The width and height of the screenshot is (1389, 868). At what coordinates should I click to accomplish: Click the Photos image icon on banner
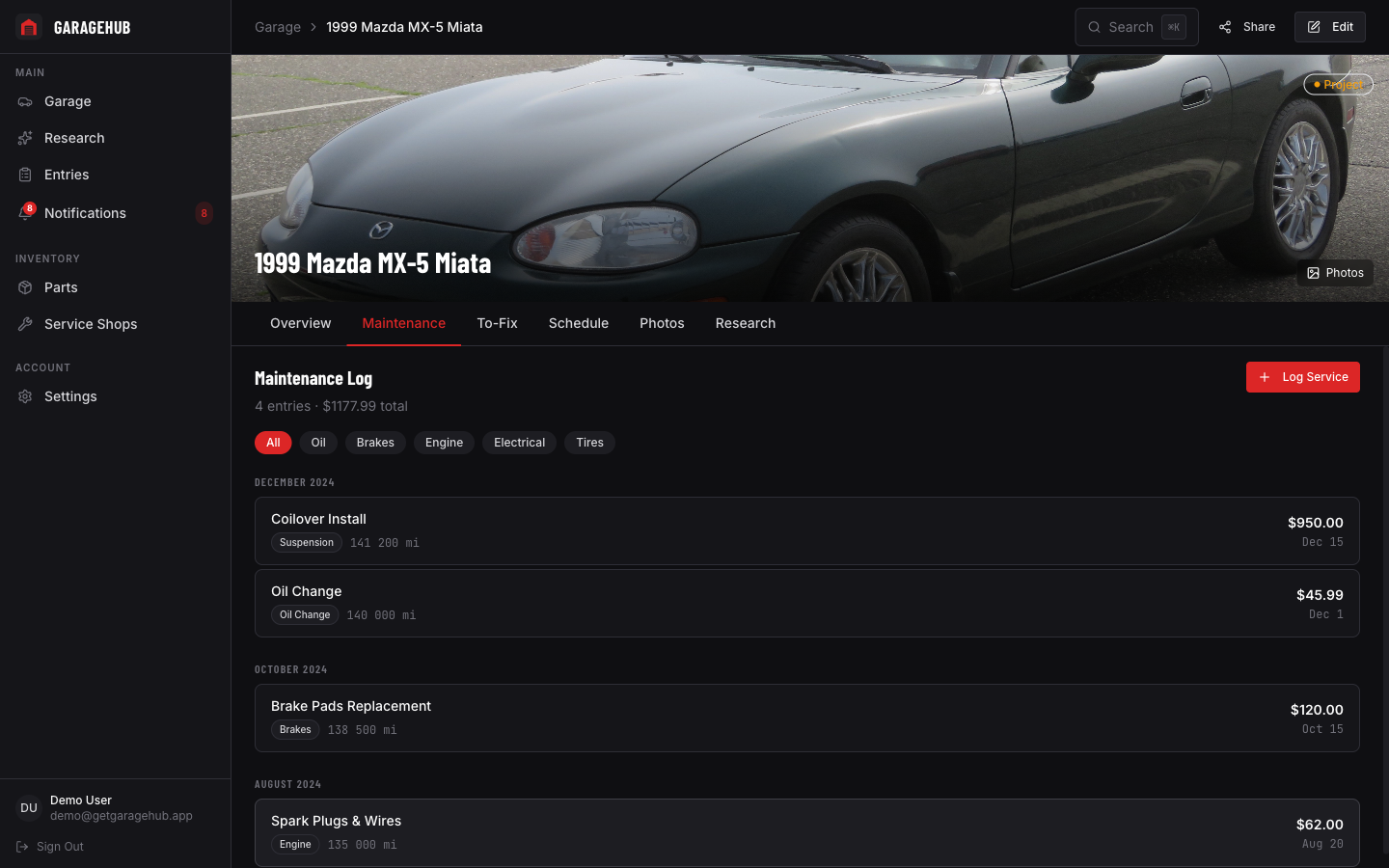coord(1313,273)
